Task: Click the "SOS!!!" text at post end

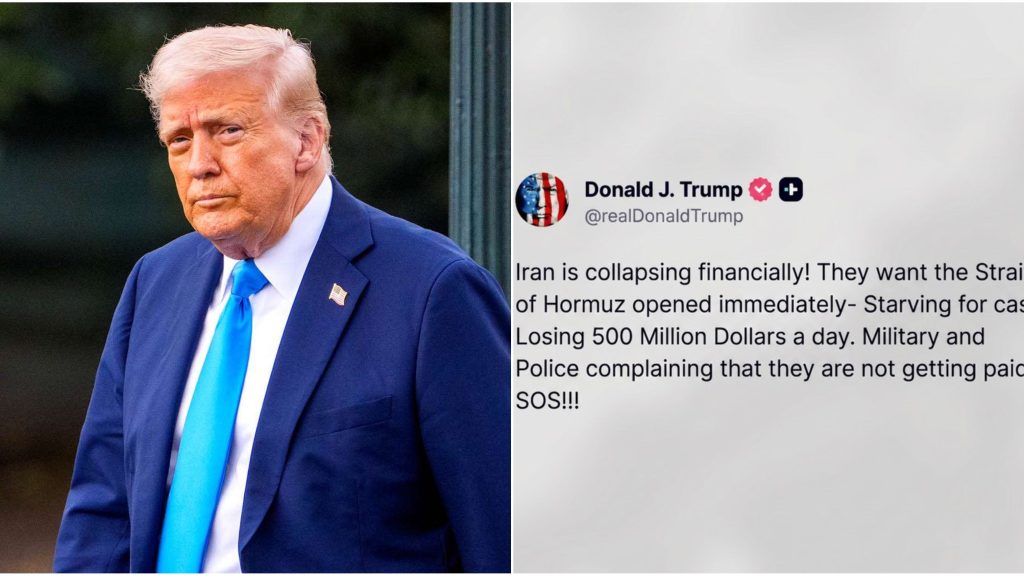Action: (547, 400)
